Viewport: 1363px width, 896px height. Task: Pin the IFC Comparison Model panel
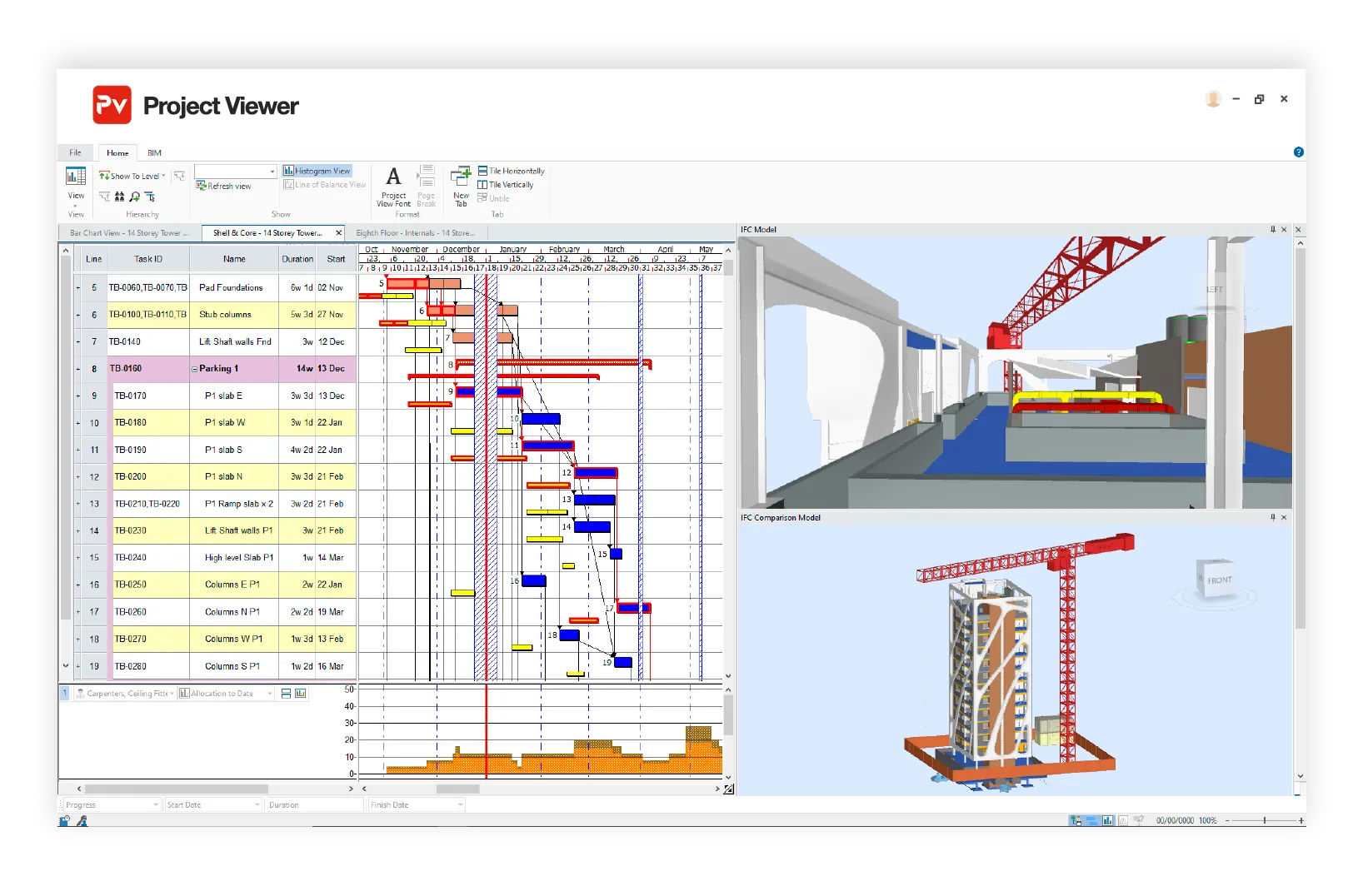click(x=1272, y=517)
